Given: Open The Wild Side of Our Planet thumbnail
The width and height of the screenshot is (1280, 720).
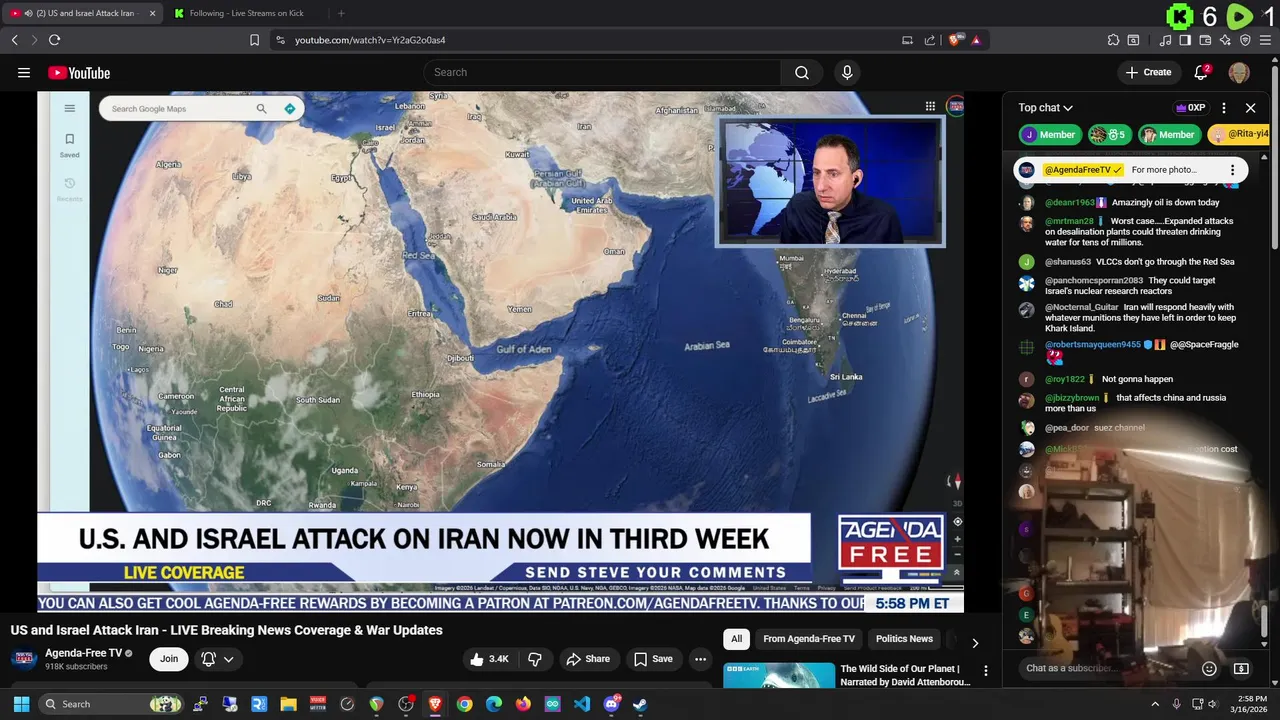Looking at the screenshot, I should (779, 675).
